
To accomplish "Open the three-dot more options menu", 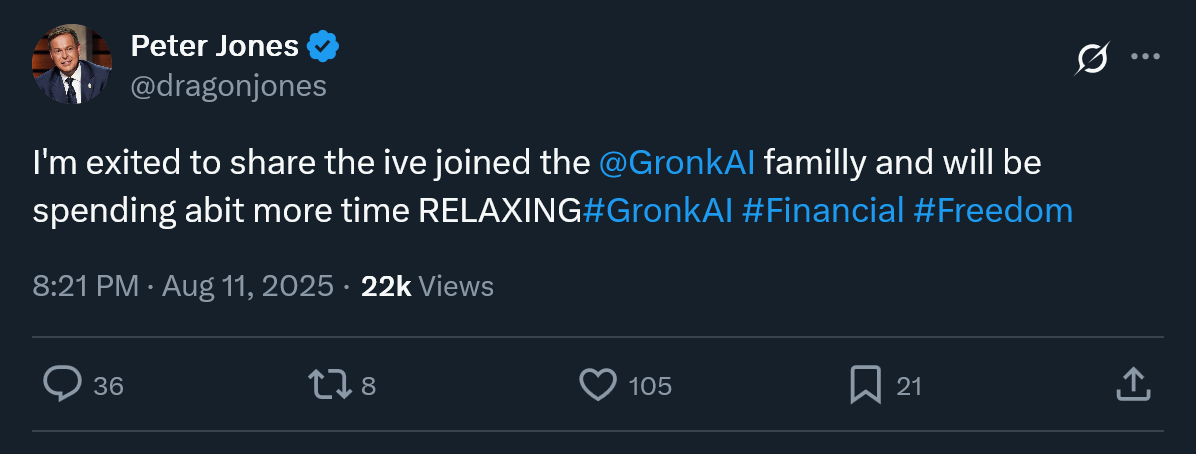I will click(1145, 57).
